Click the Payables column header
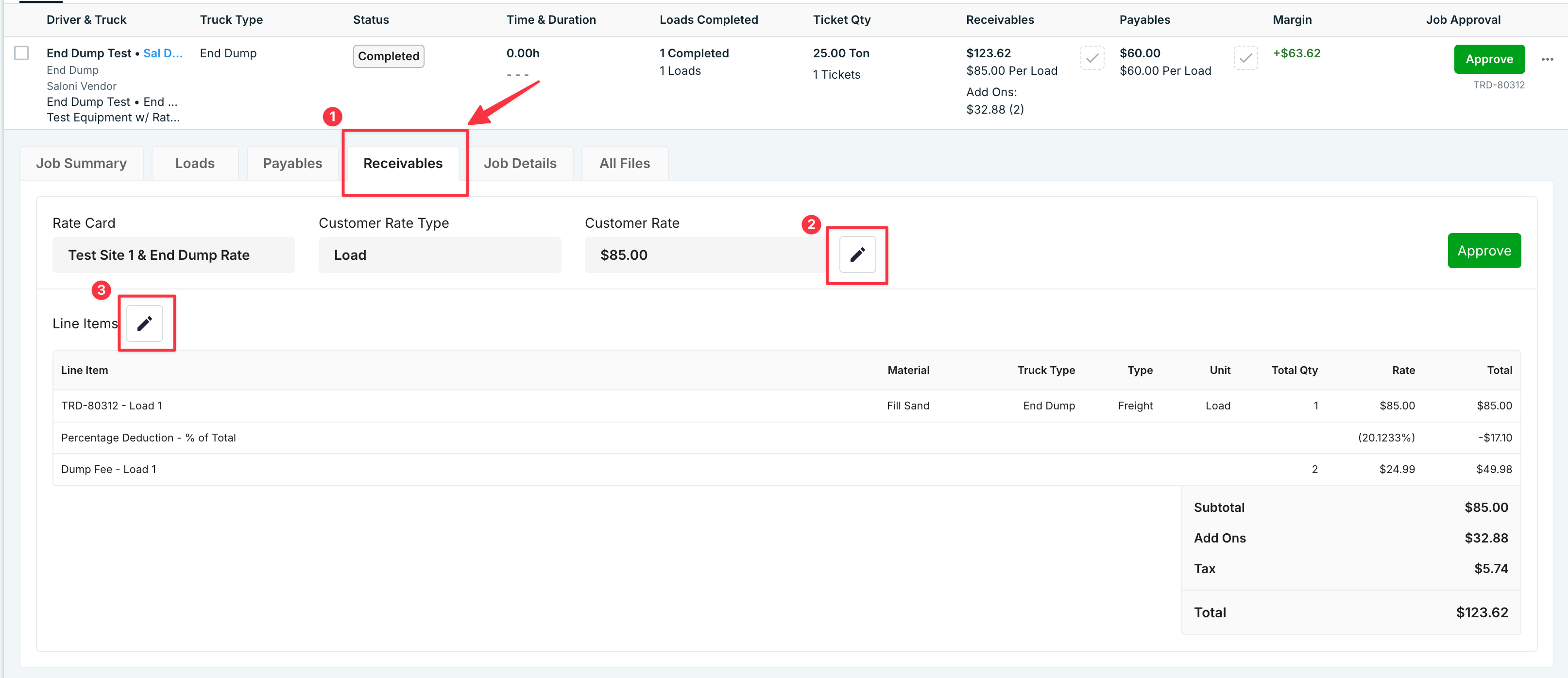Image resolution: width=1568 pixels, height=678 pixels. pyautogui.click(x=1144, y=19)
